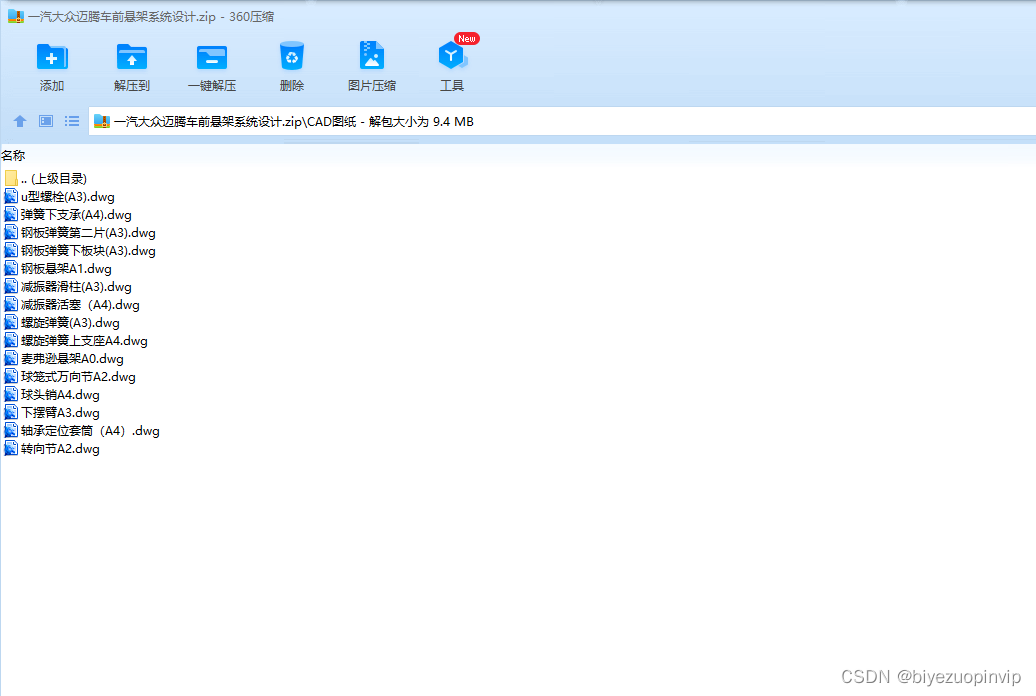Switch to the thumbnail view icon
Viewport: 1036px width, 696px height.
coord(46,122)
